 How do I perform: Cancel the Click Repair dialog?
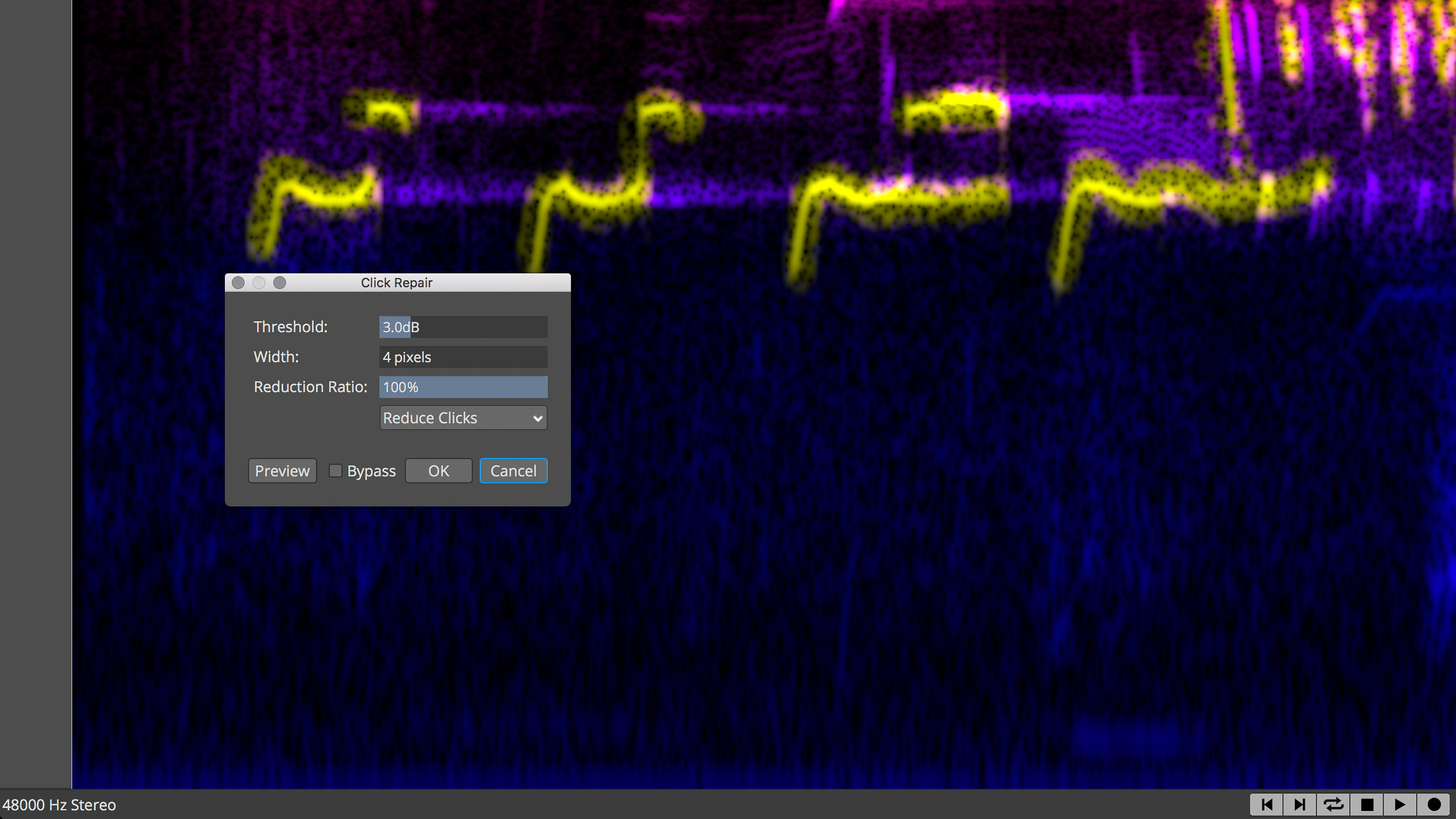[513, 470]
